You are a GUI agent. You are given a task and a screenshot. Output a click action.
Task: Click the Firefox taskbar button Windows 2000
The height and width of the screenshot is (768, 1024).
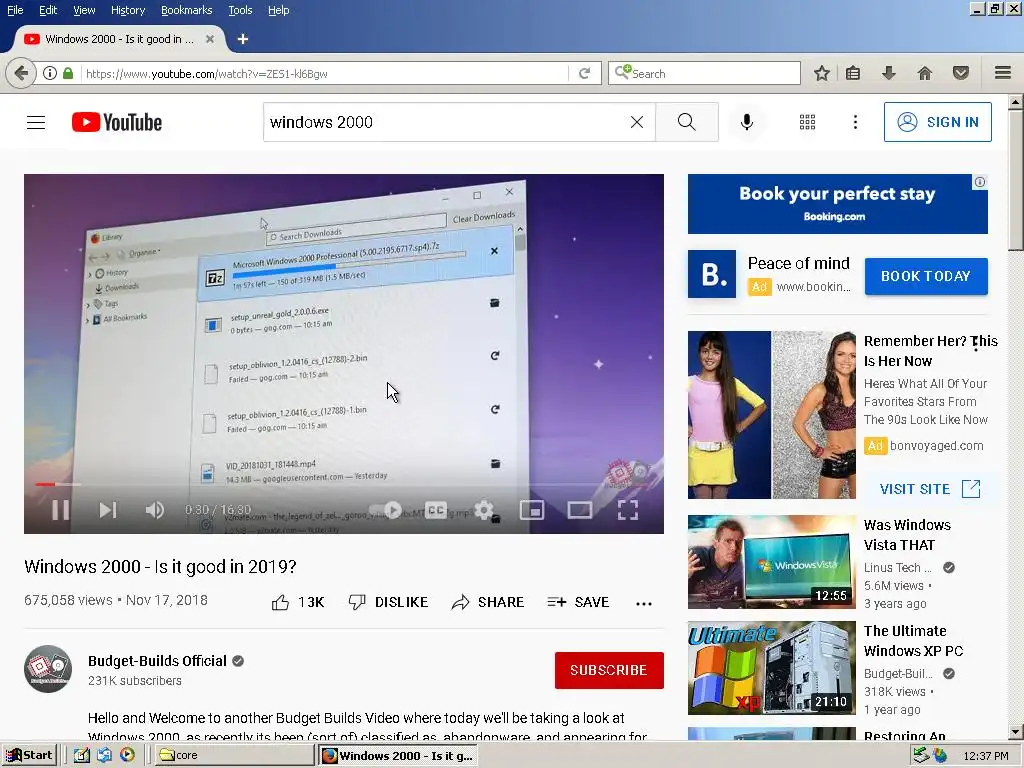click(398, 756)
